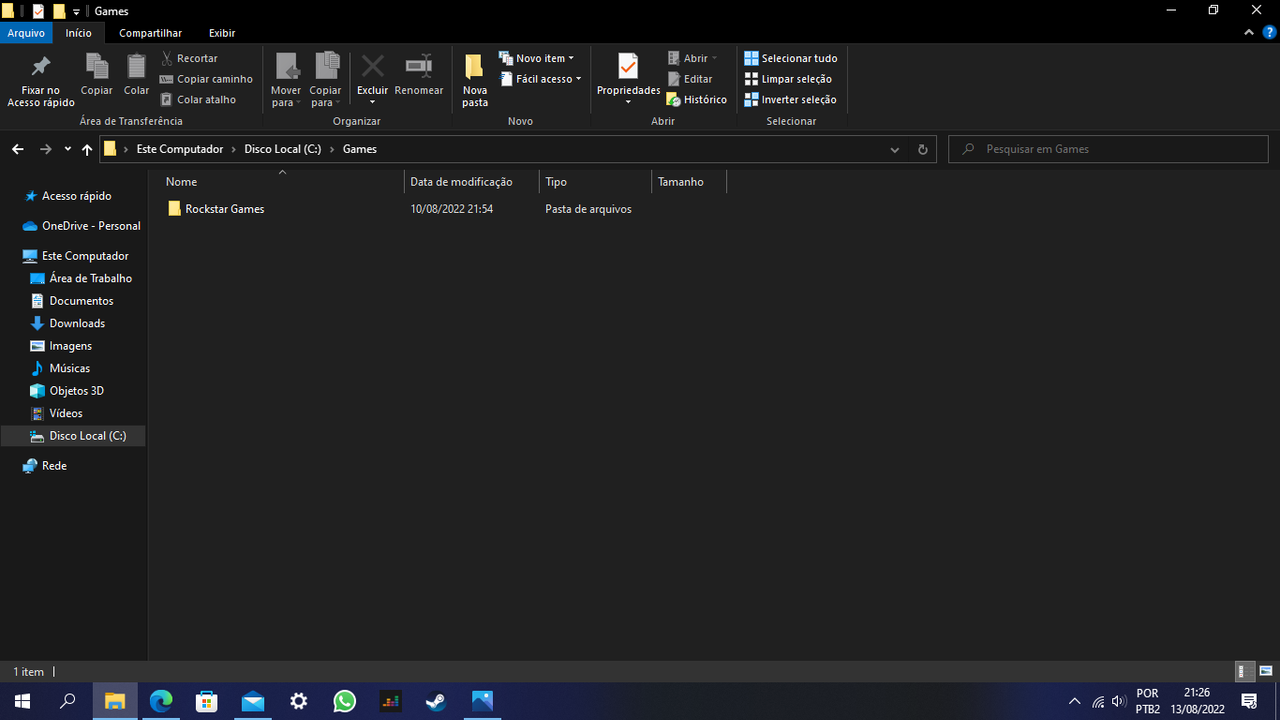Click the Colar paste icon
Screen dimensions: 1280x720
[136, 75]
